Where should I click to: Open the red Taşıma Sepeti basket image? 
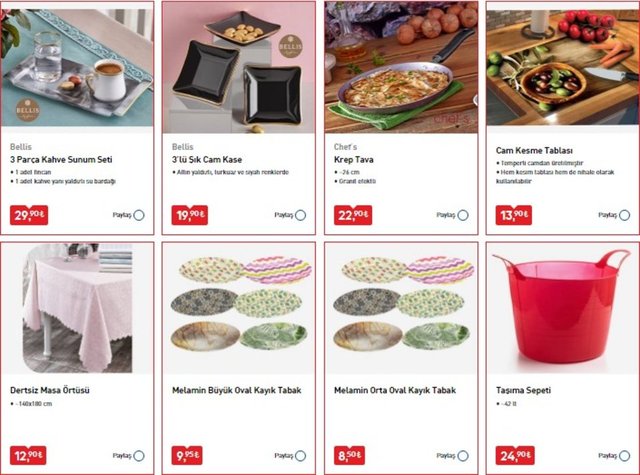tap(562, 308)
